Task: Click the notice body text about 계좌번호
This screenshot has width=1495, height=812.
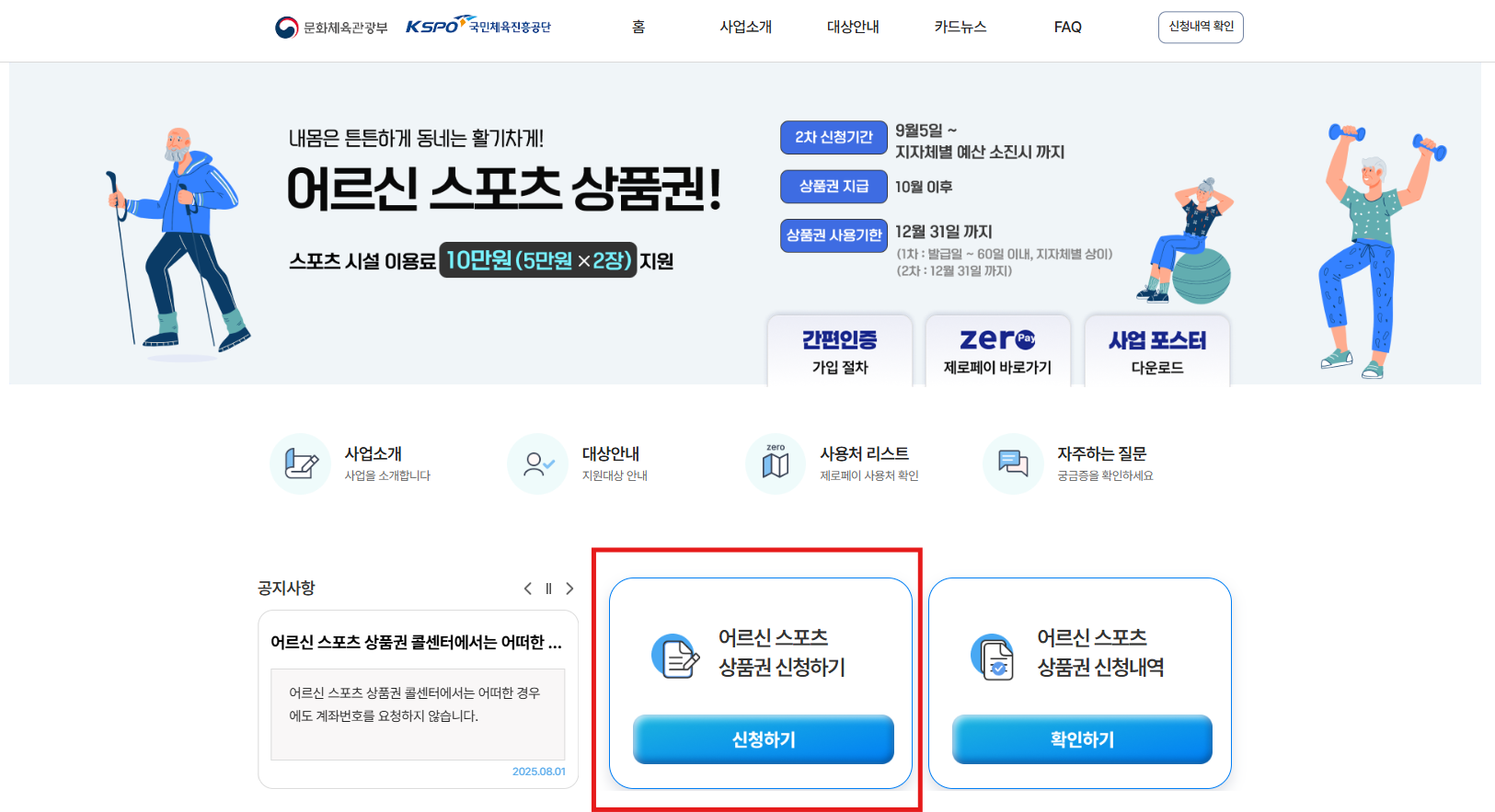Action: pos(415,704)
